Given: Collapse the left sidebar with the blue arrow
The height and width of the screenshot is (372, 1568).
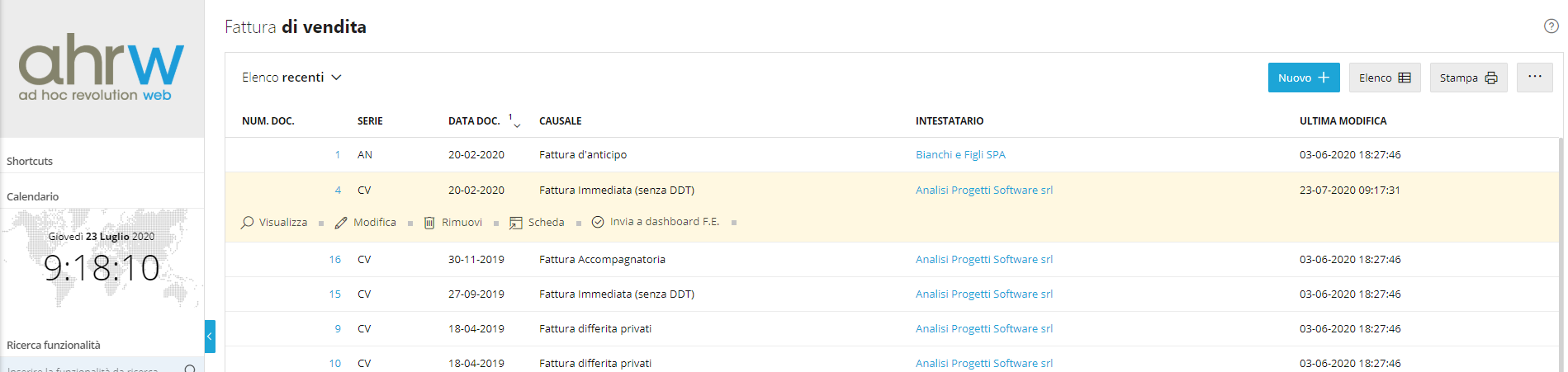Looking at the screenshot, I should [210, 337].
